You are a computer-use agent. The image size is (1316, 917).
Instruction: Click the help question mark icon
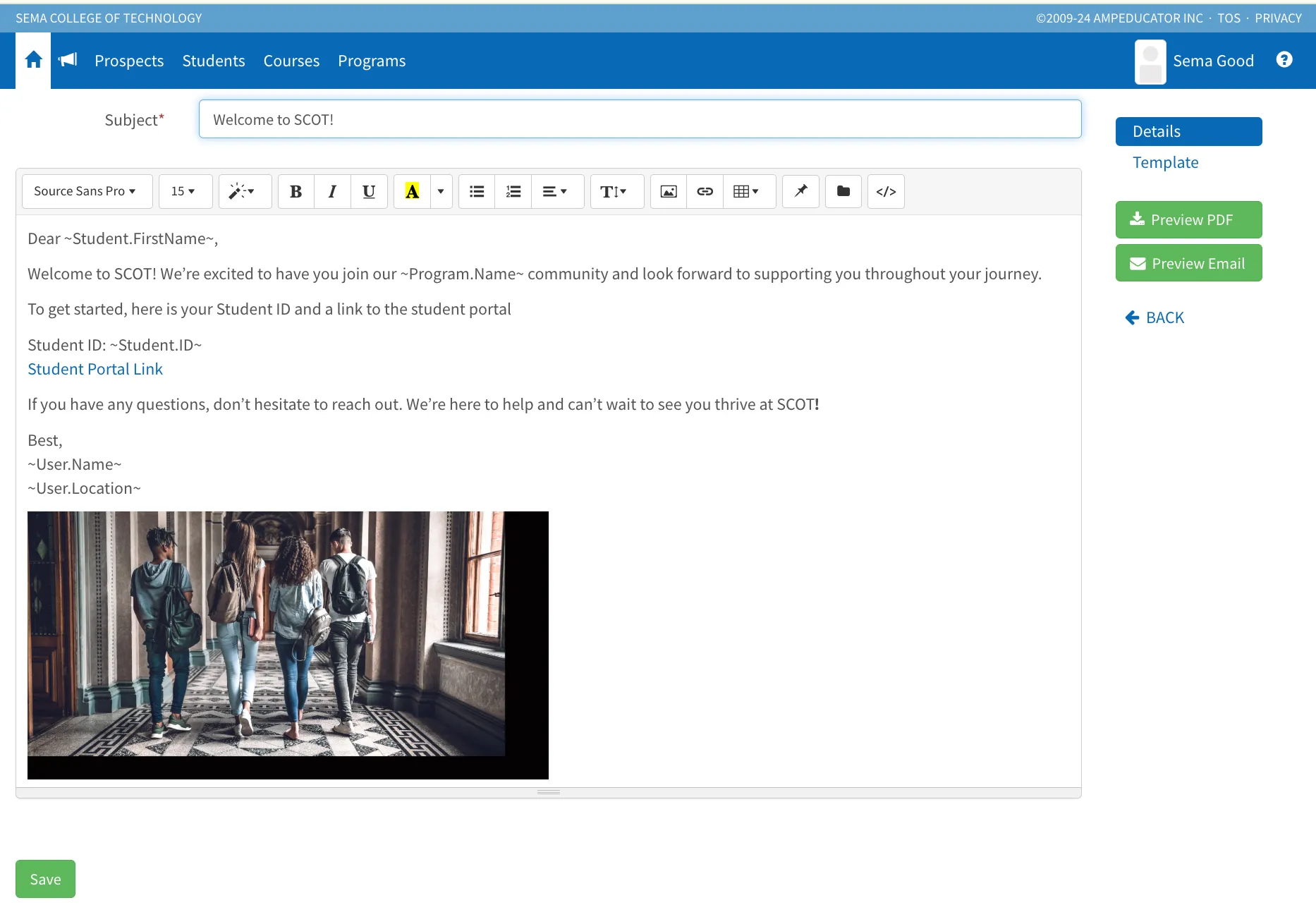pos(1284,60)
